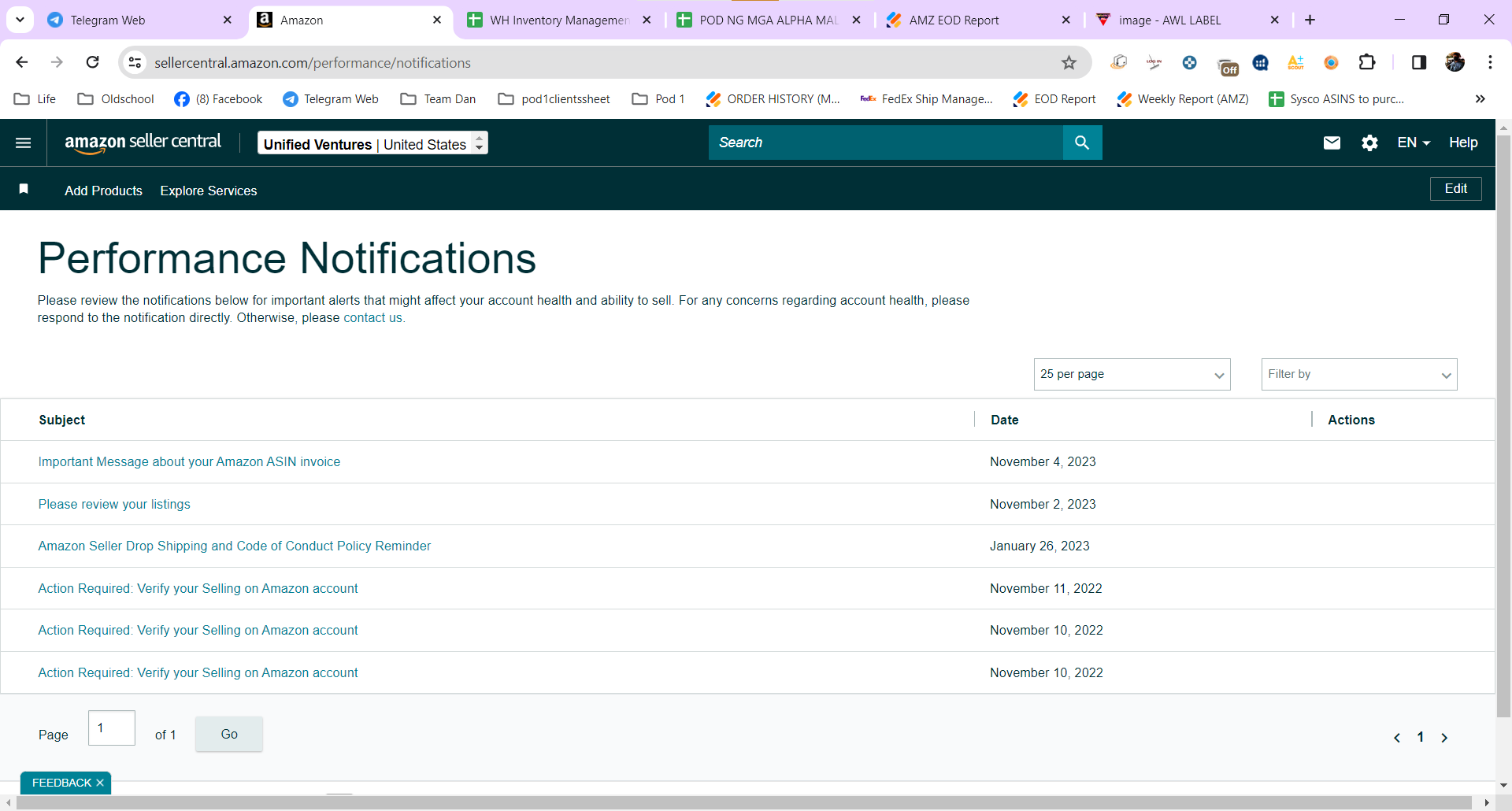Click the bookmark flag icon
This screenshot has height=811, width=1512.
(x=24, y=189)
